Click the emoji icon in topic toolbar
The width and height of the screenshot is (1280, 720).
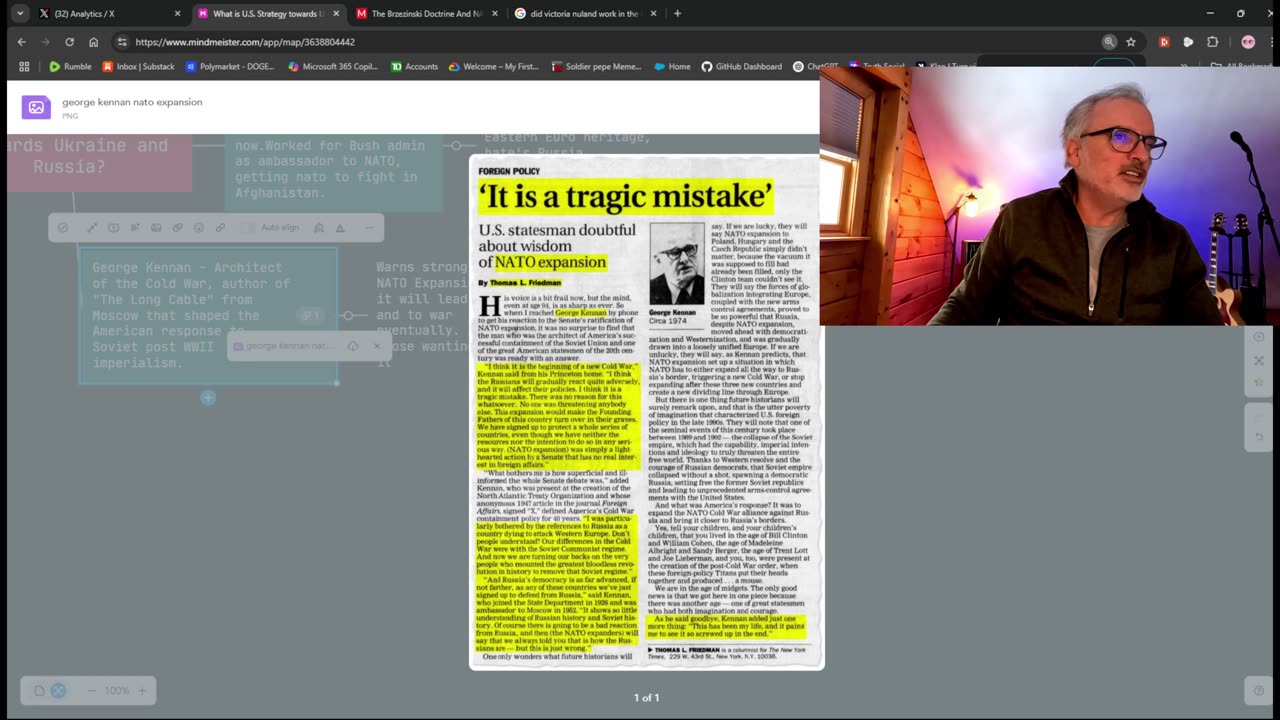(199, 228)
